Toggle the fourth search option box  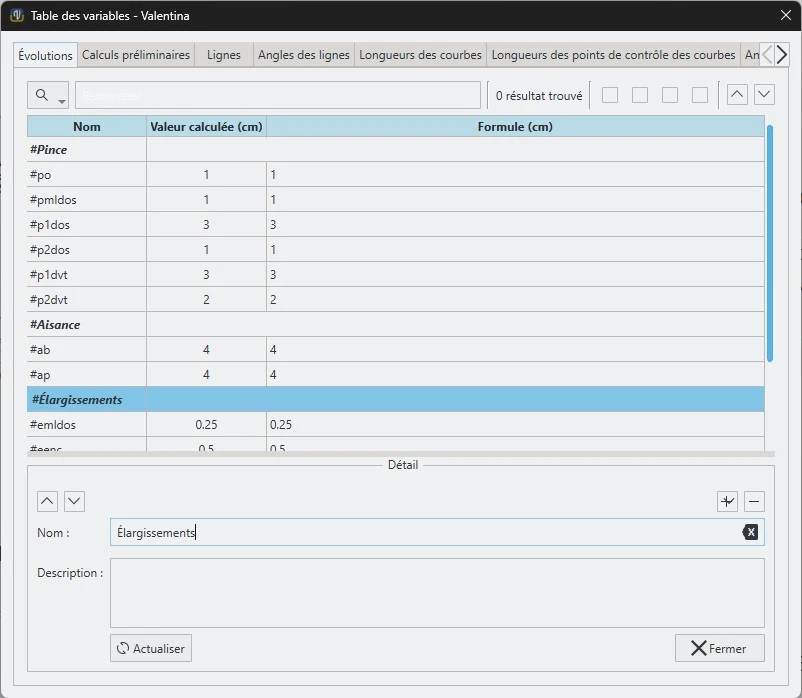tap(700, 95)
